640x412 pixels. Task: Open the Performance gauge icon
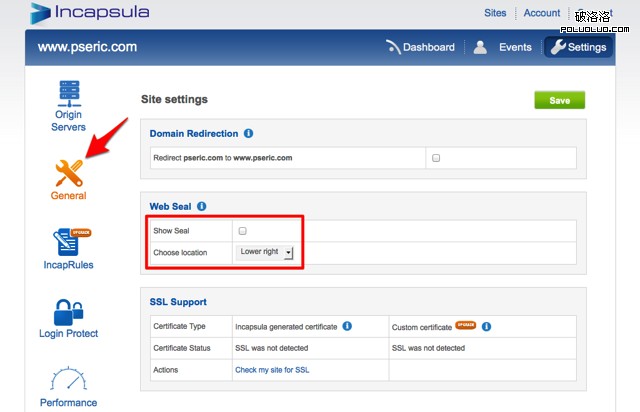(68, 380)
